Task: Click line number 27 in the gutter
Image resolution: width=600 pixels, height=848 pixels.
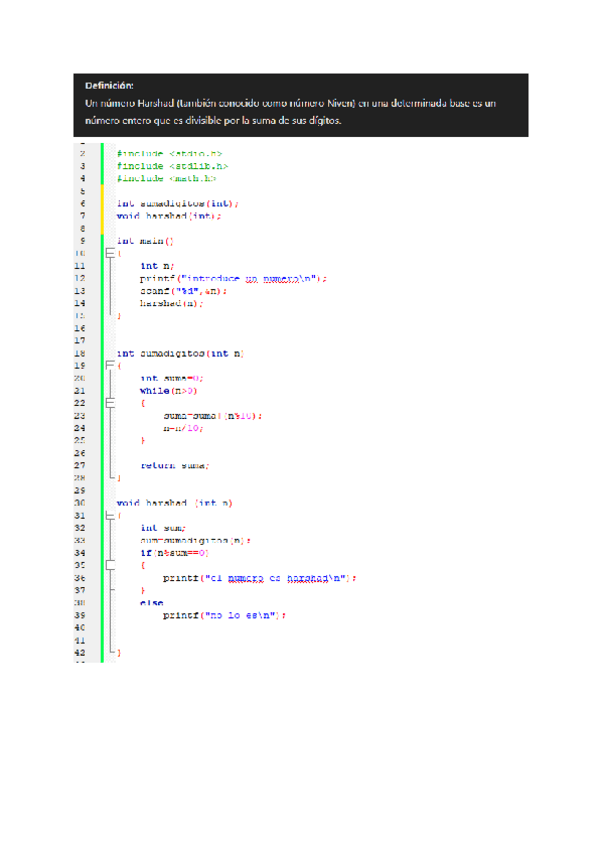Action: [81, 465]
